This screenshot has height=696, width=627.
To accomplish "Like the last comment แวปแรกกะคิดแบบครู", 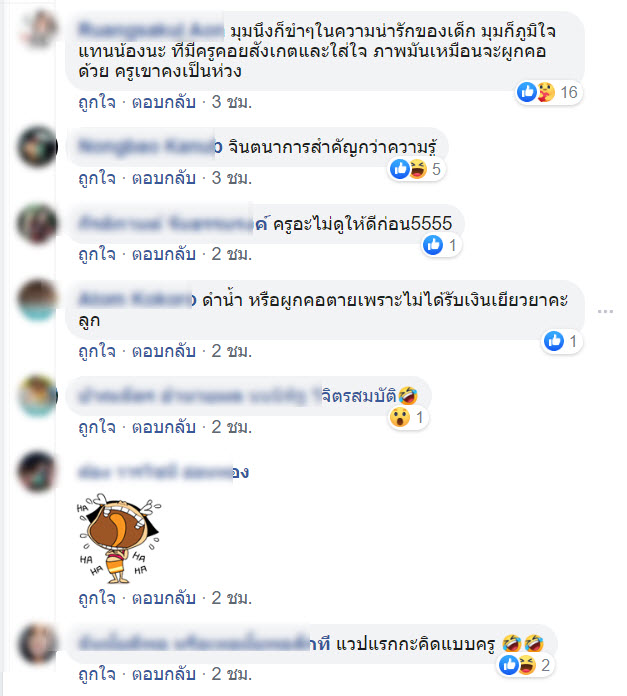I will click(97, 674).
